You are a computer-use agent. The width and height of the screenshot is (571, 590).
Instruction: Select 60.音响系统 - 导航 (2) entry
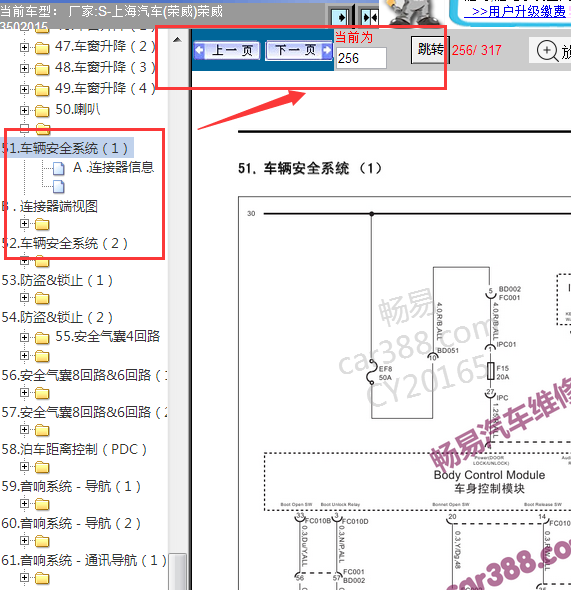[71, 523]
